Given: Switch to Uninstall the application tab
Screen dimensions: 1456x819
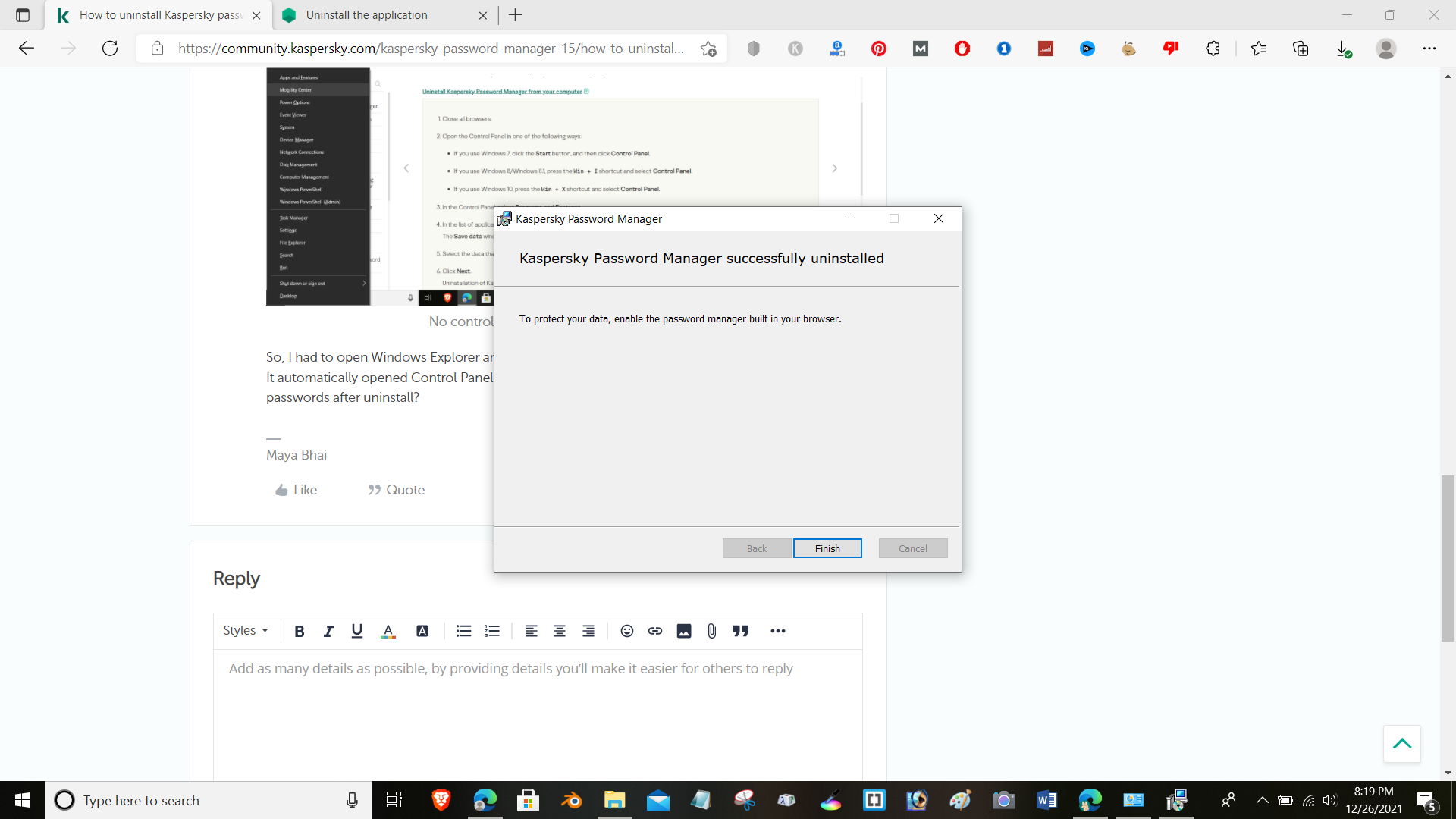Looking at the screenshot, I should [367, 15].
